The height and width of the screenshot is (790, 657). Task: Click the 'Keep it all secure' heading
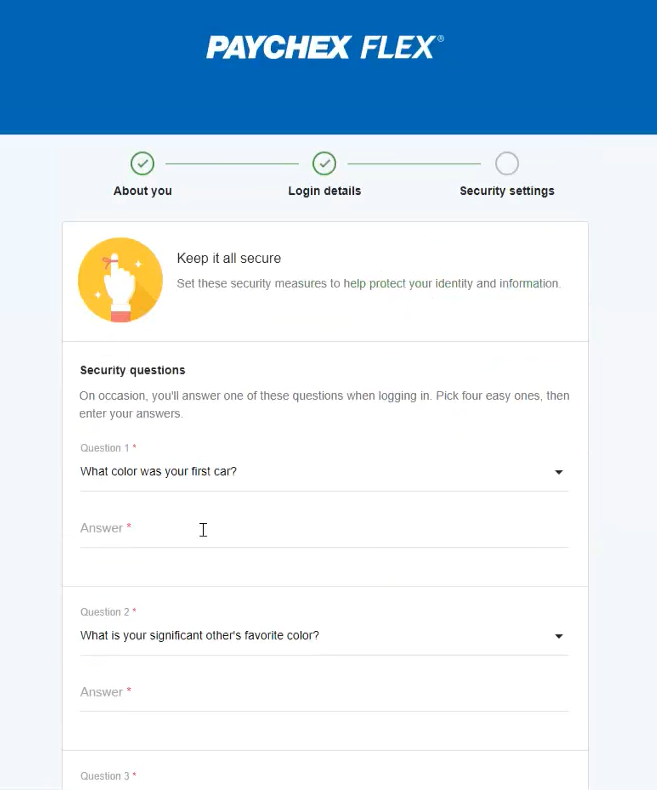(229, 258)
